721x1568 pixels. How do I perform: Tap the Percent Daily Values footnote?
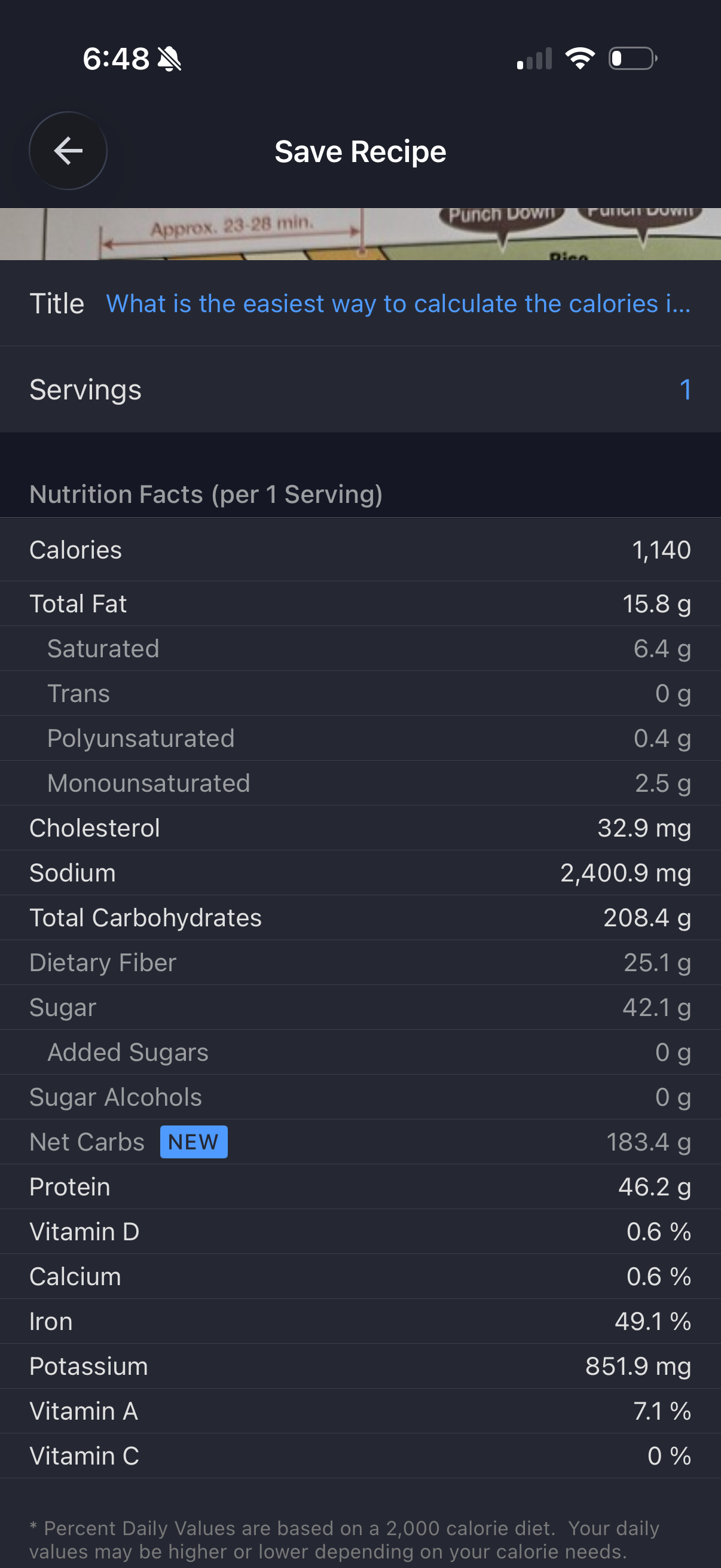[x=344, y=1540]
